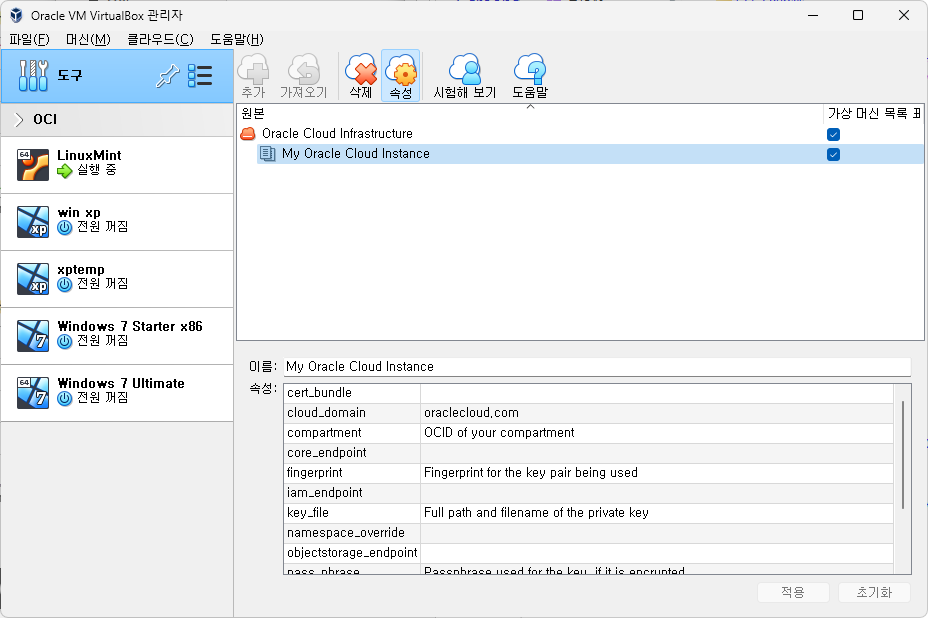This screenshot has height=618, width=928.
Task: Click Windows 7 Starter x86 powered-off status icon
Action: pos(65,342)
